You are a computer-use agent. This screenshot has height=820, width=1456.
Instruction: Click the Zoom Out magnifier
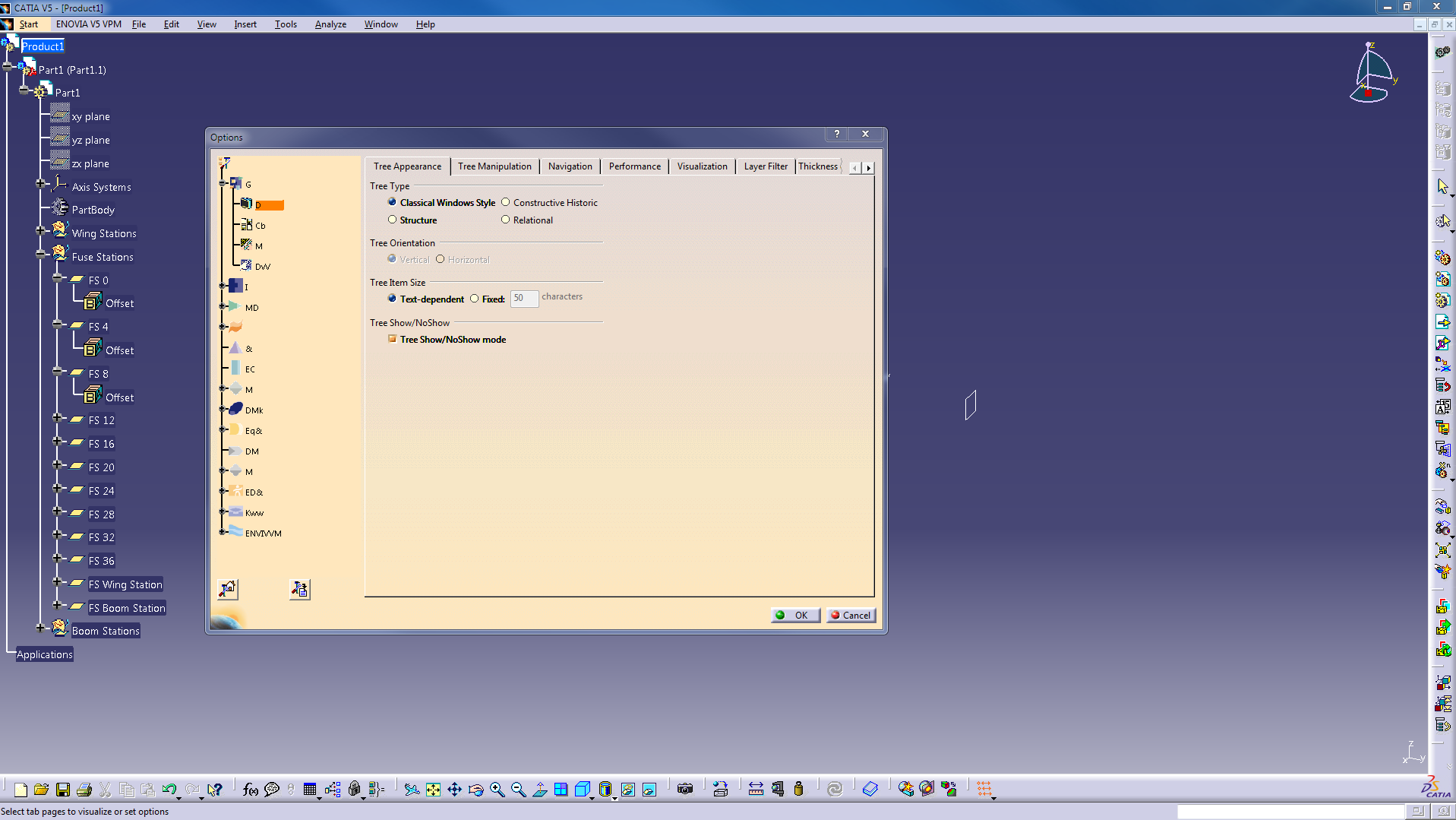pyautogui.click(x=518, y=790)
